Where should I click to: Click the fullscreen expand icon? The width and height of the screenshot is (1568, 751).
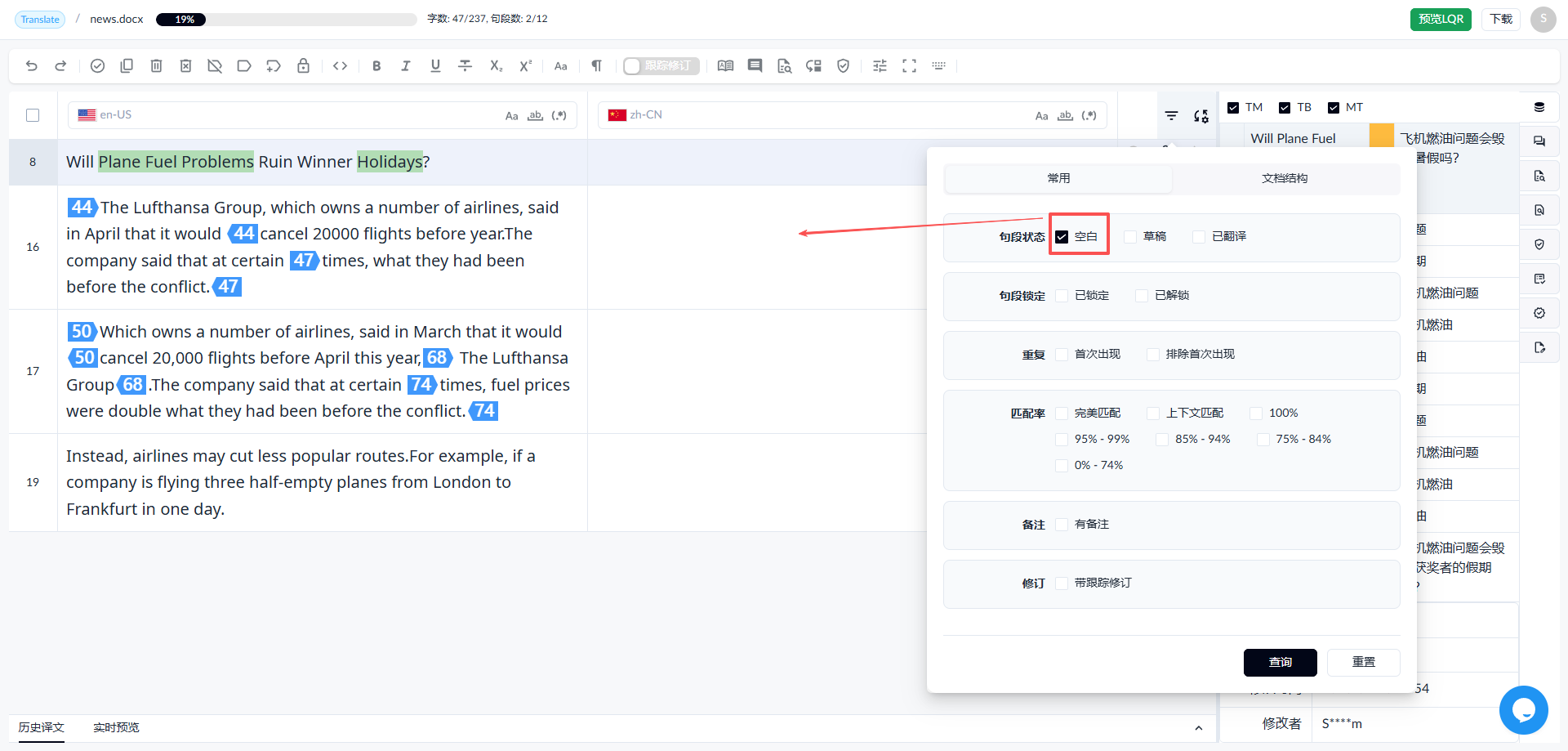click(909, 66)
